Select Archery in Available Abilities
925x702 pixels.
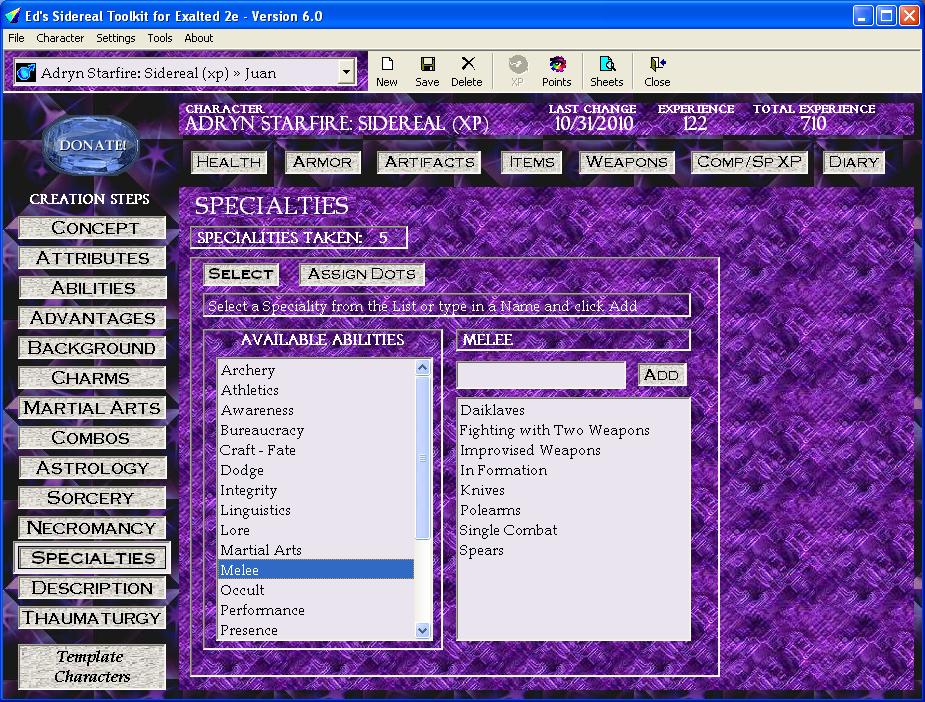(316, 370)
